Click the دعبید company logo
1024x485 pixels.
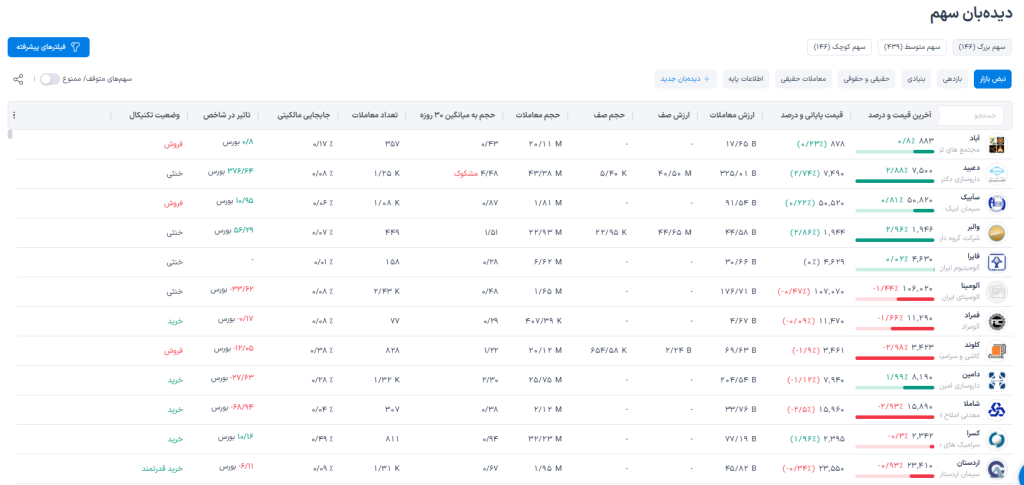[x=996, y=174]
